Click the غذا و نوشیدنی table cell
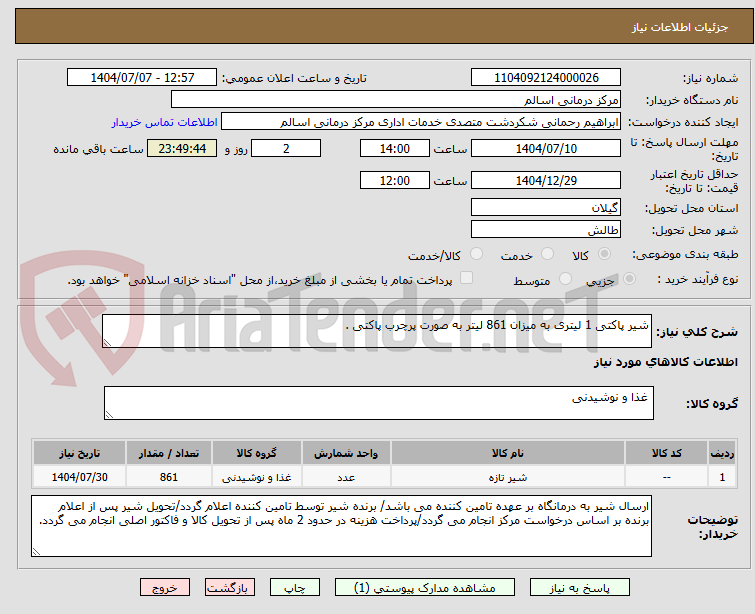The height and width of the screenshot is (614, 755). click(257, 477)
